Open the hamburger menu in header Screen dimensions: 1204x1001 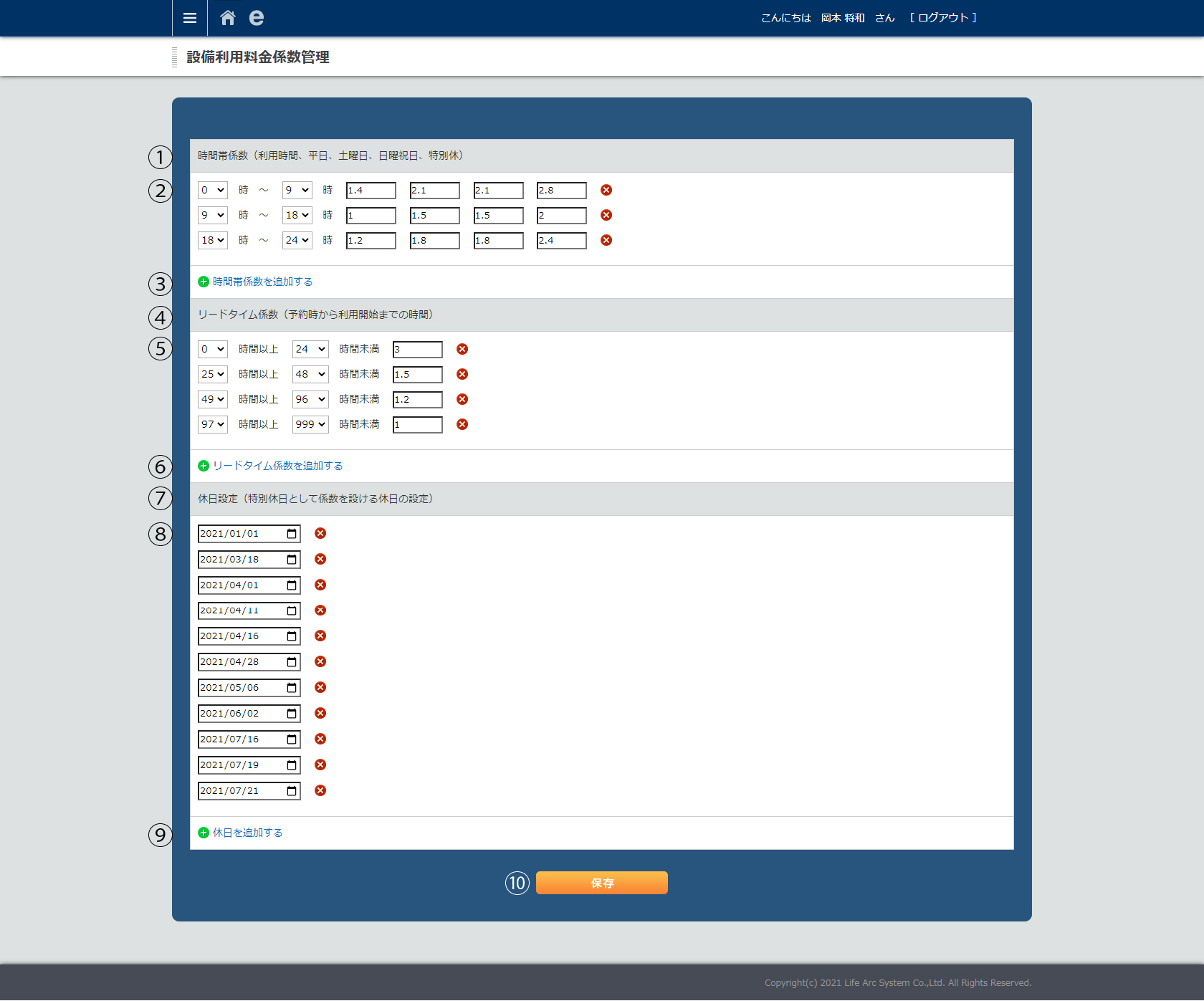[x=189, y=18]
